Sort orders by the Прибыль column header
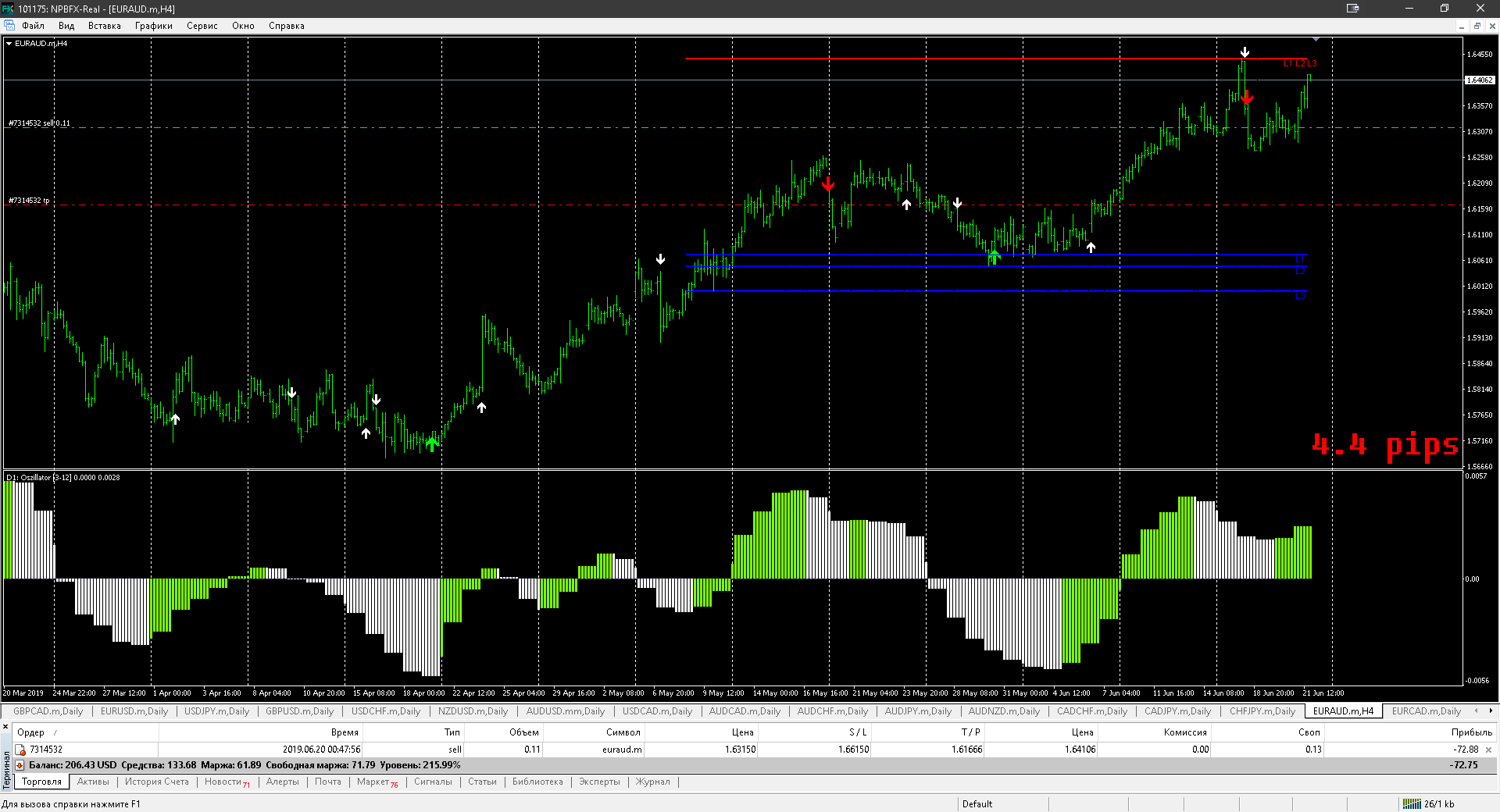1500x812 pixels. point(1471,732)
